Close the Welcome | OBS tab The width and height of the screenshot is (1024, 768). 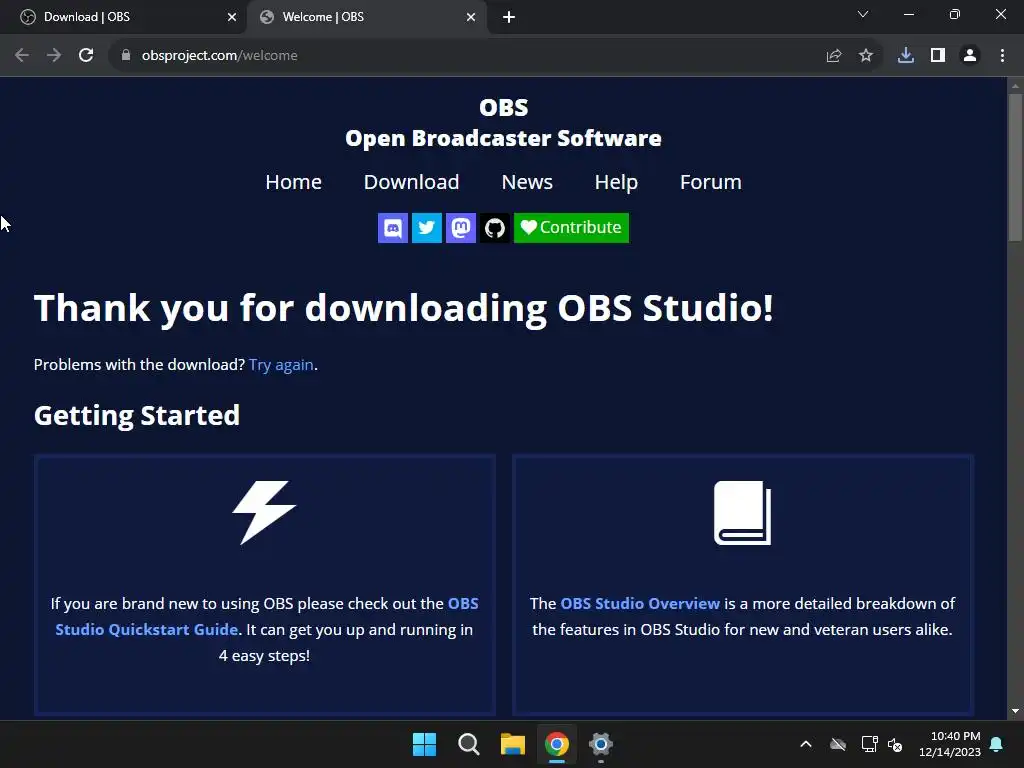point(471,17)
